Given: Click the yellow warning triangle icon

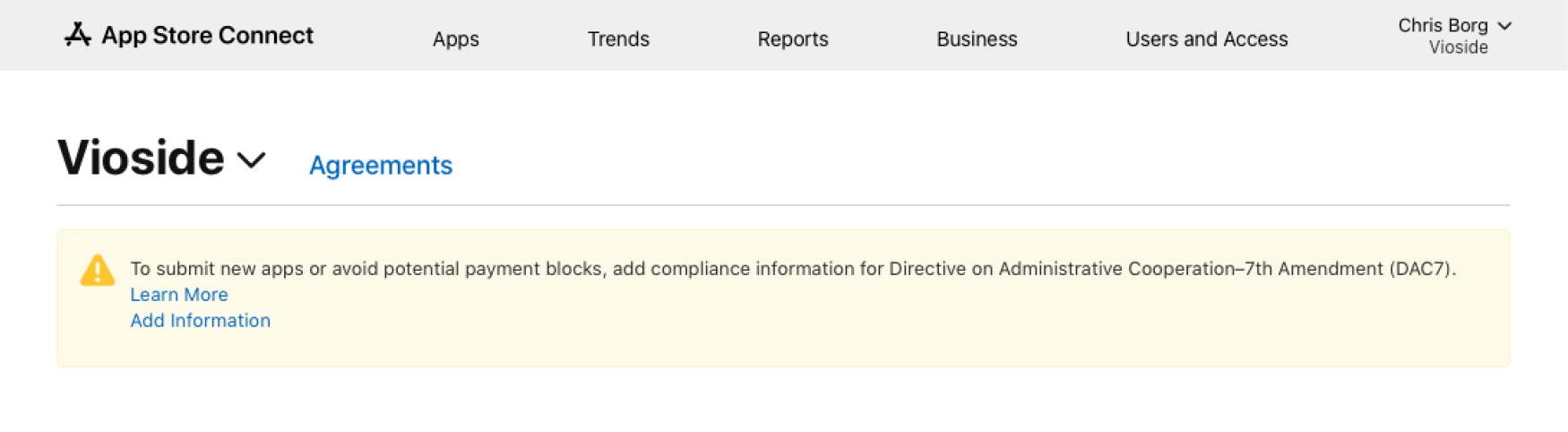Looking at the screenshot, I should coord(98,271).
